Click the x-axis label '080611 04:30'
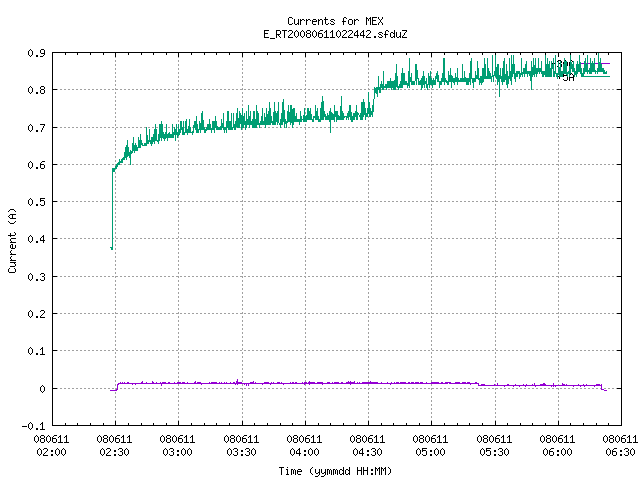 point(367,446)
